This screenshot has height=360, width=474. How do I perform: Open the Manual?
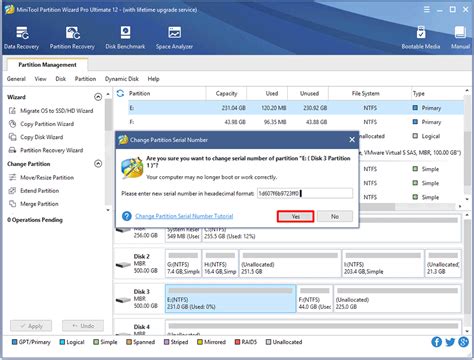tap(460, 38)
